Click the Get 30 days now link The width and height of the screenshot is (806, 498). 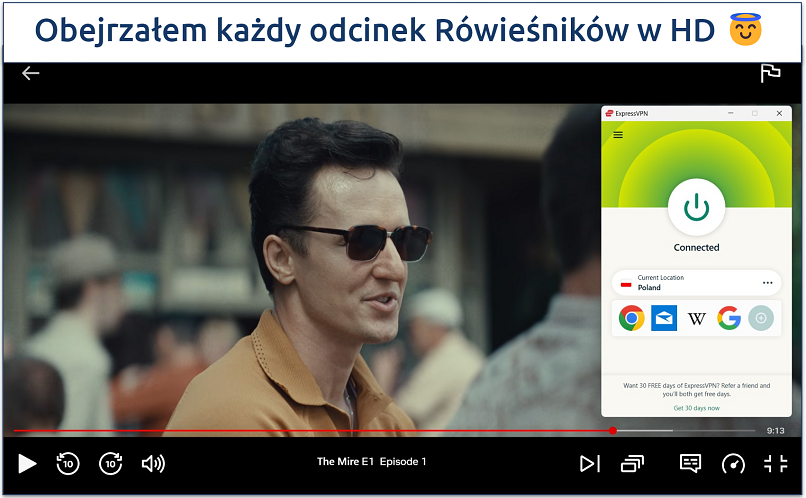click(x=696, y=408)
